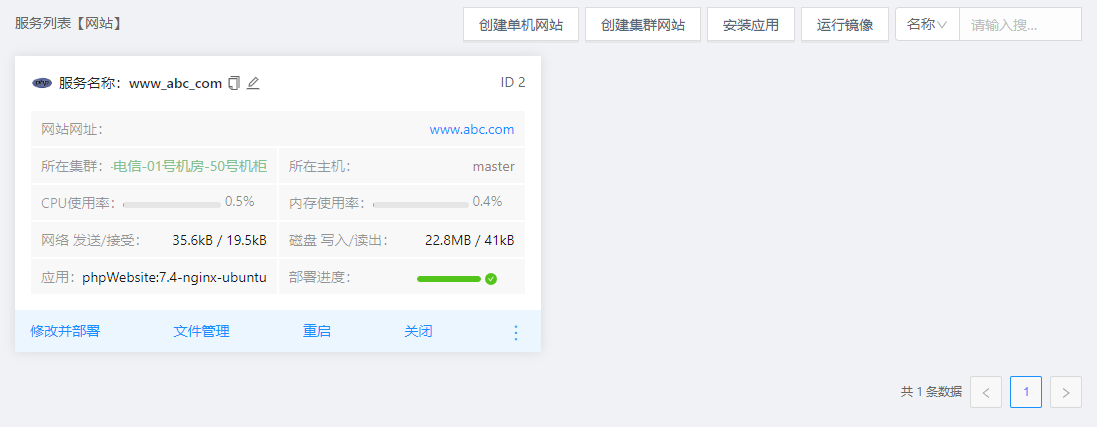
Task: Open cluster 电信-01号机房-50号机柜 link
Action: tap(189, 166)
